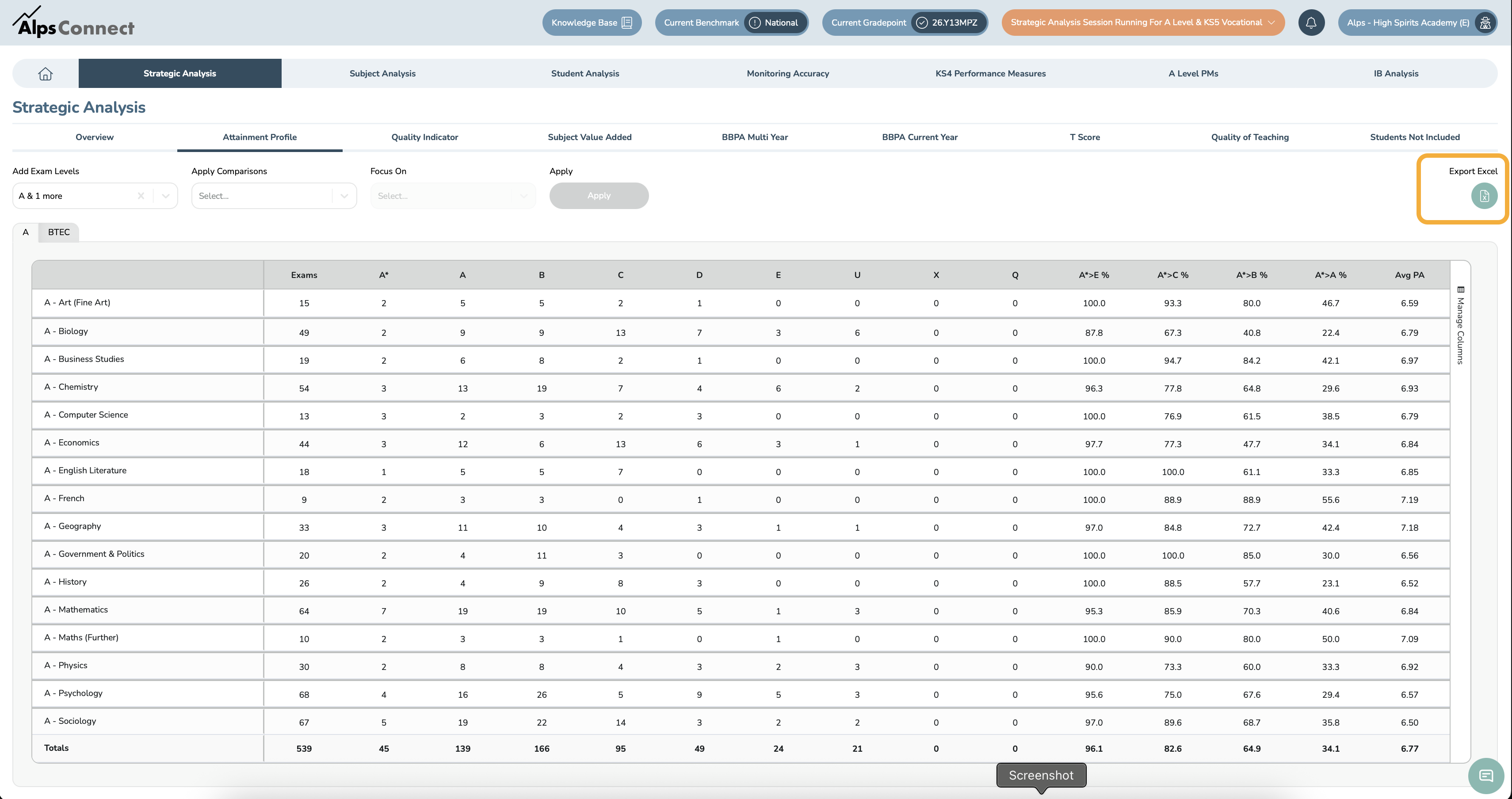Open the notifications bell
The image size is (1512, 799).
1311,23
